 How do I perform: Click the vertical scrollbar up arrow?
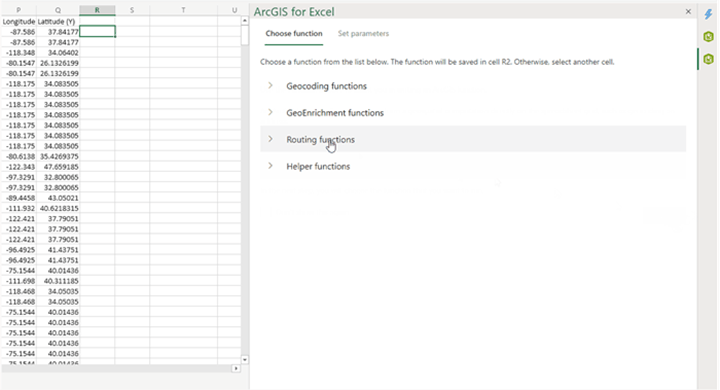[245, 21]
